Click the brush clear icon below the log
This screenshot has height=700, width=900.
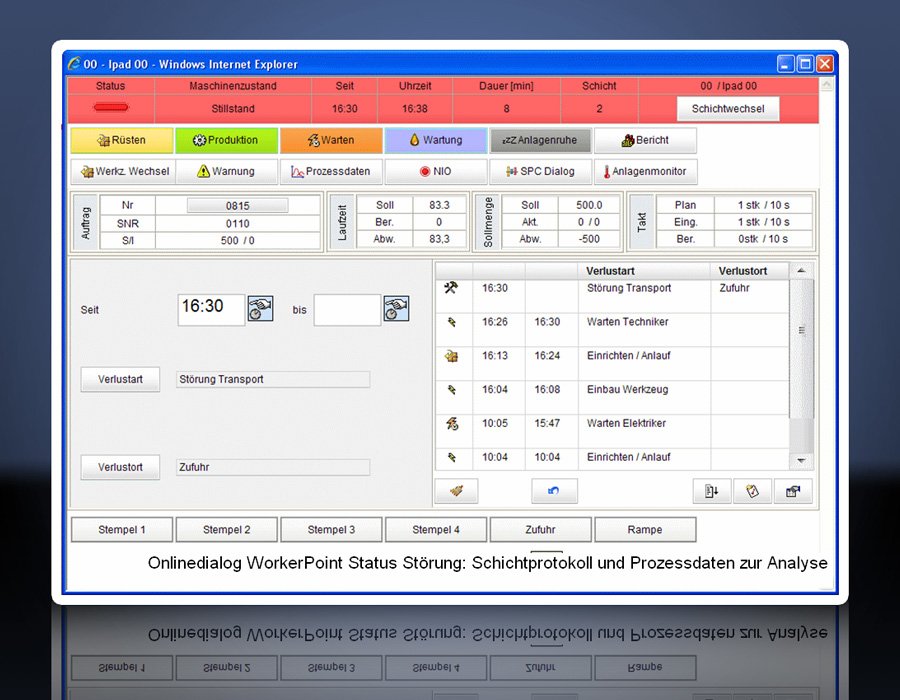[x=456, y=491]
